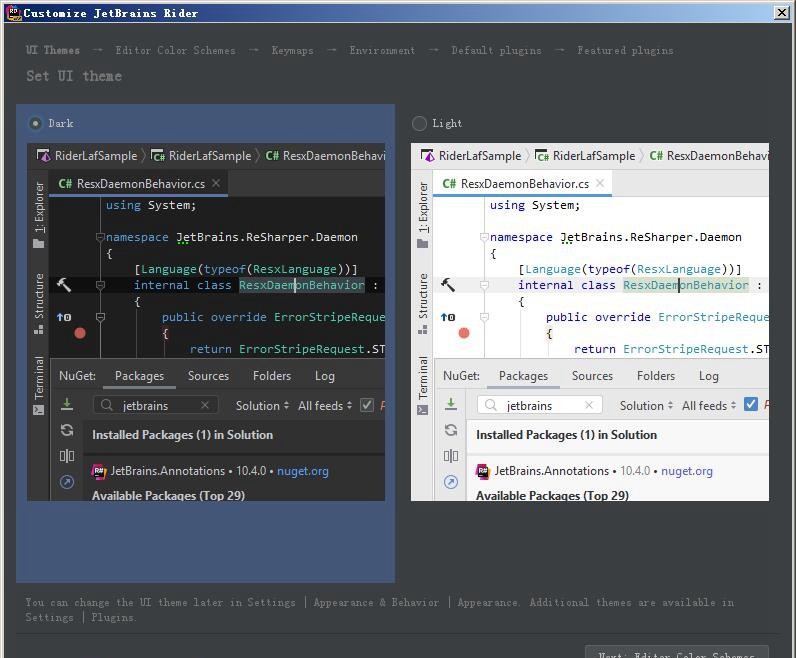Open Structure tool window in light preview
This screenshot has height=658, width=796.
[x=423, y=303]
